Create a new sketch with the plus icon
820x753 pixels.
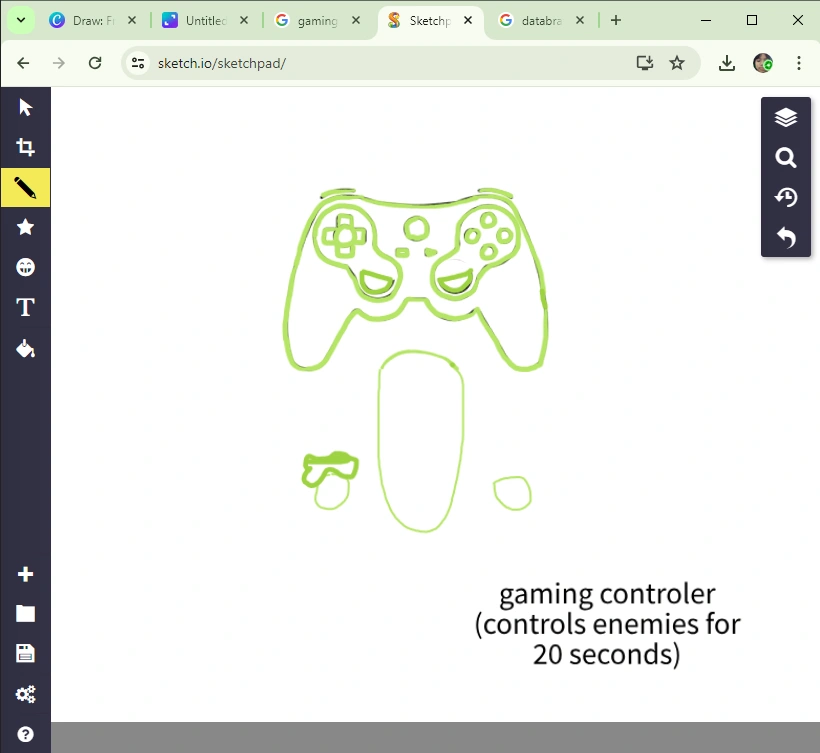tap(25, 573)
